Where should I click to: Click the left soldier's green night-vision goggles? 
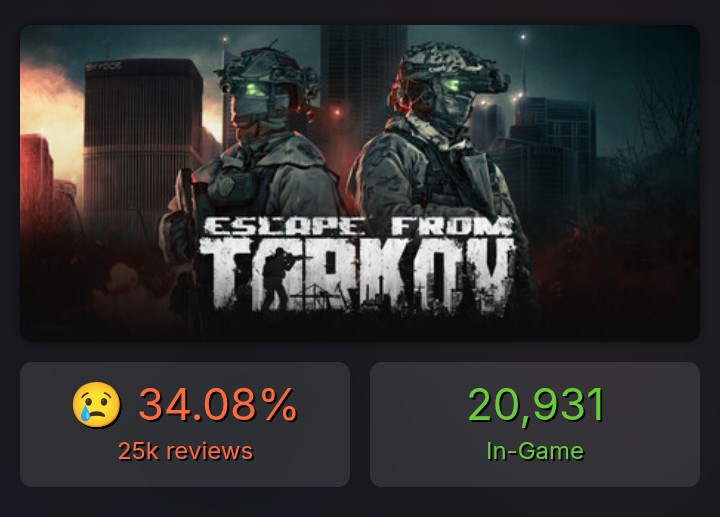pyautogui.click(x=252, y=89)
